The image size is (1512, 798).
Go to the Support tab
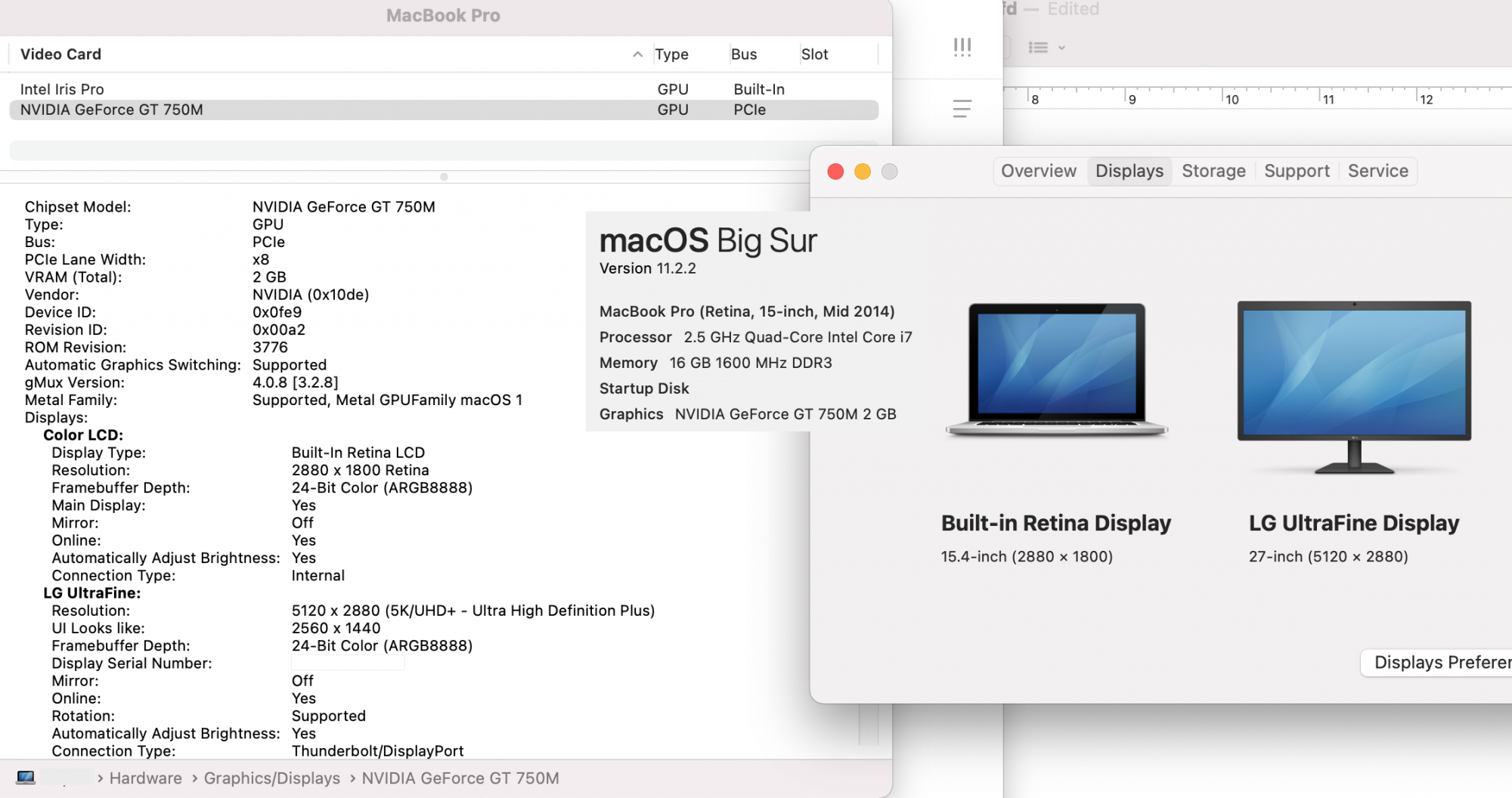click(1297, 171)
